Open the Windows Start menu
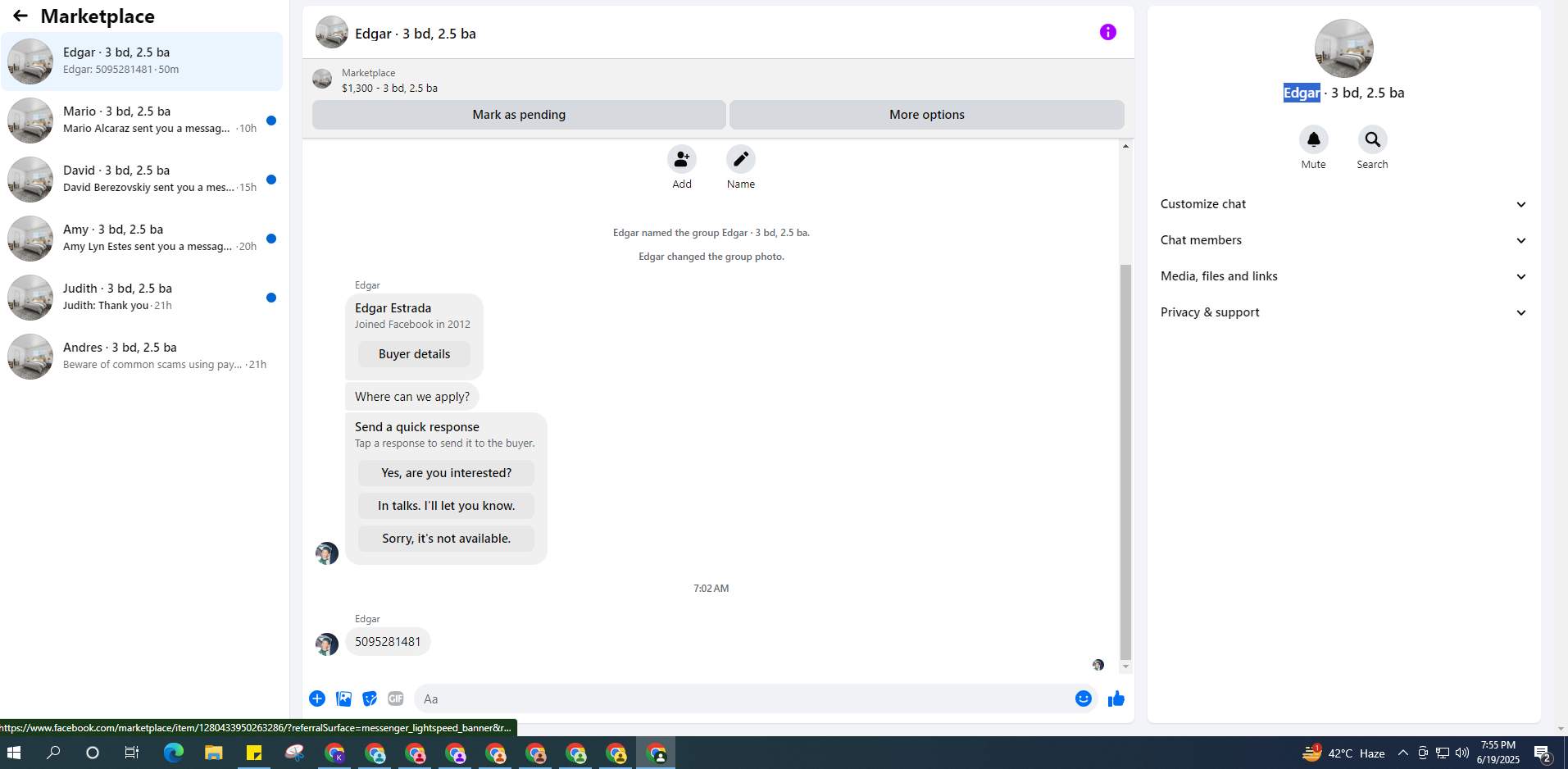The image size is (1568, 769). pyautogui.click(x=14, y=753)
